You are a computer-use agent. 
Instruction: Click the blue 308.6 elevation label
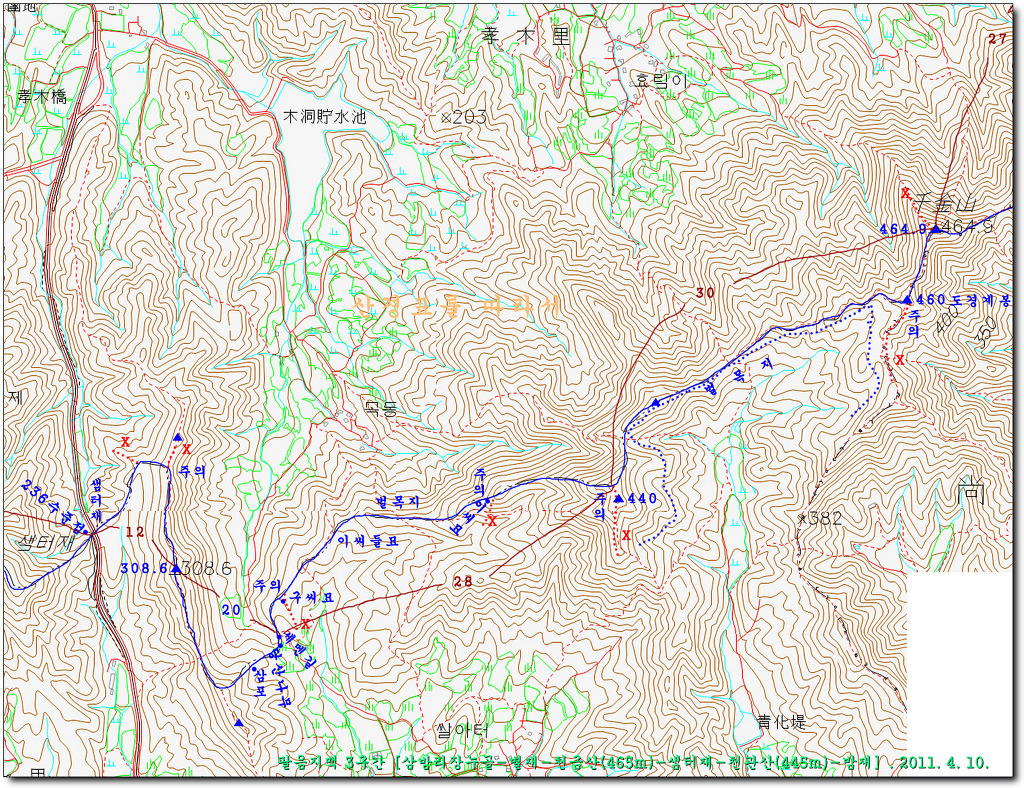click(x=145, y=569)
